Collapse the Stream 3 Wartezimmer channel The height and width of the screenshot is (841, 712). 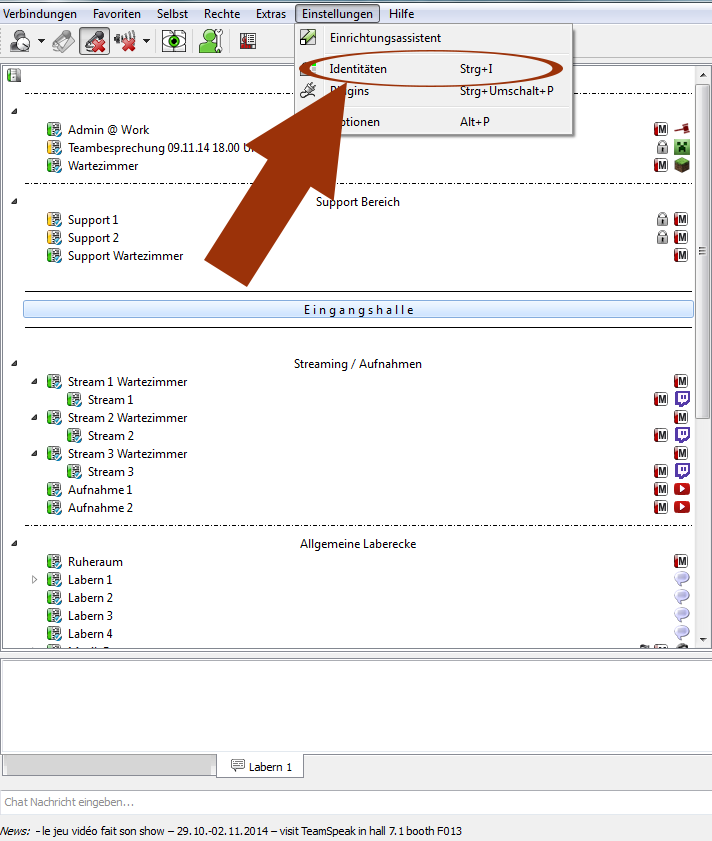coord(34,453)
